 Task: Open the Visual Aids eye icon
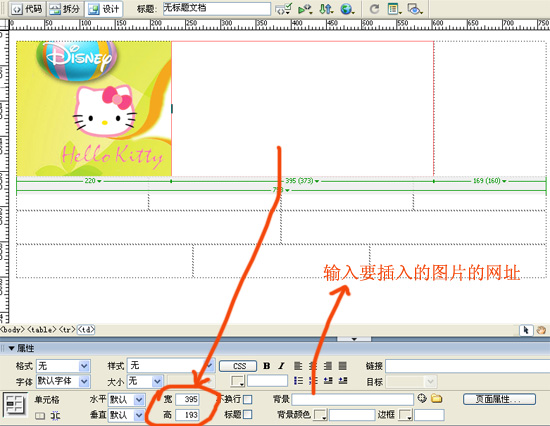click(415, 9)
